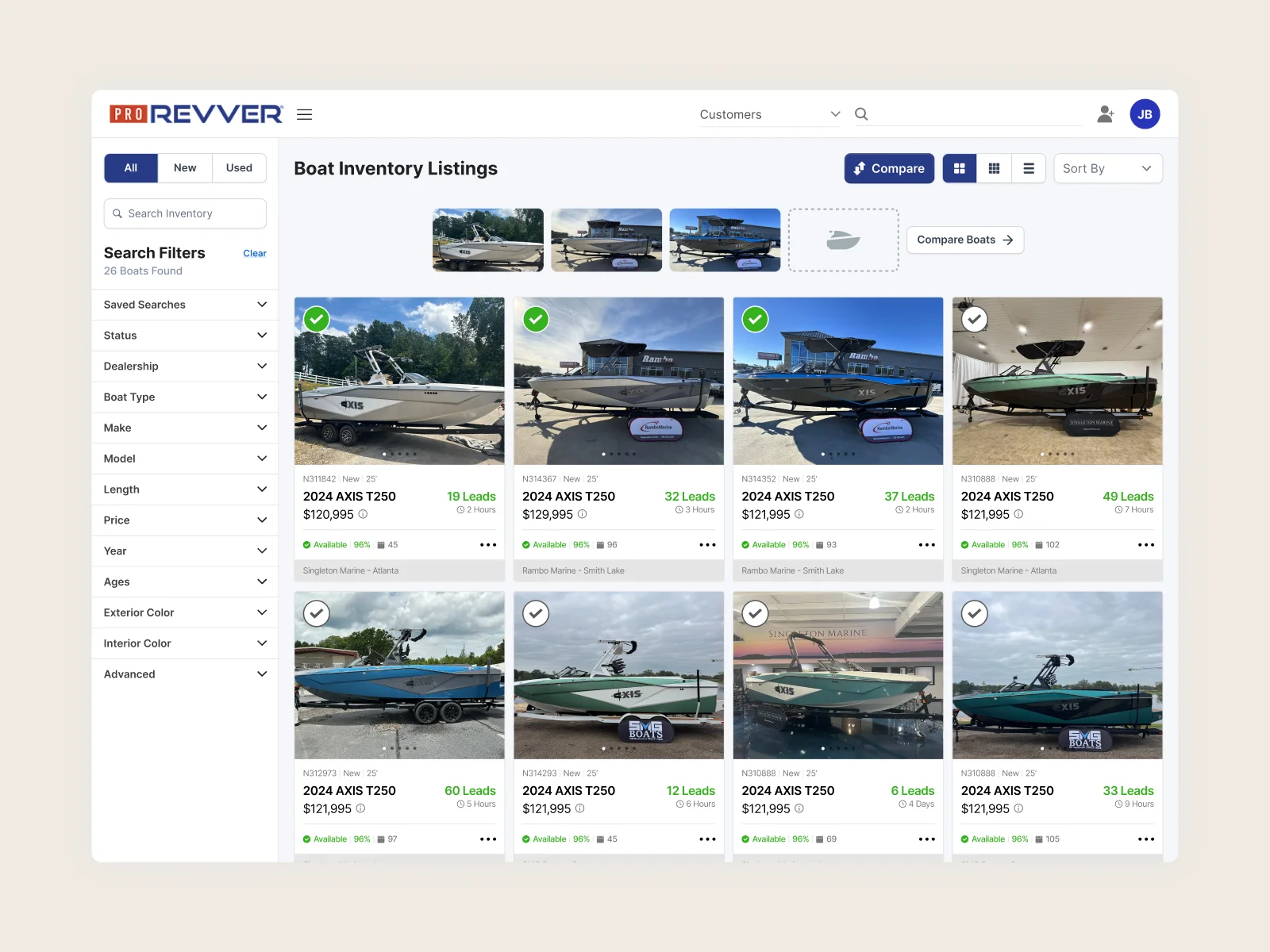Click the Search Inventory field
The width and height of the screenshot is (1270, 952).
tap(185, 213)
